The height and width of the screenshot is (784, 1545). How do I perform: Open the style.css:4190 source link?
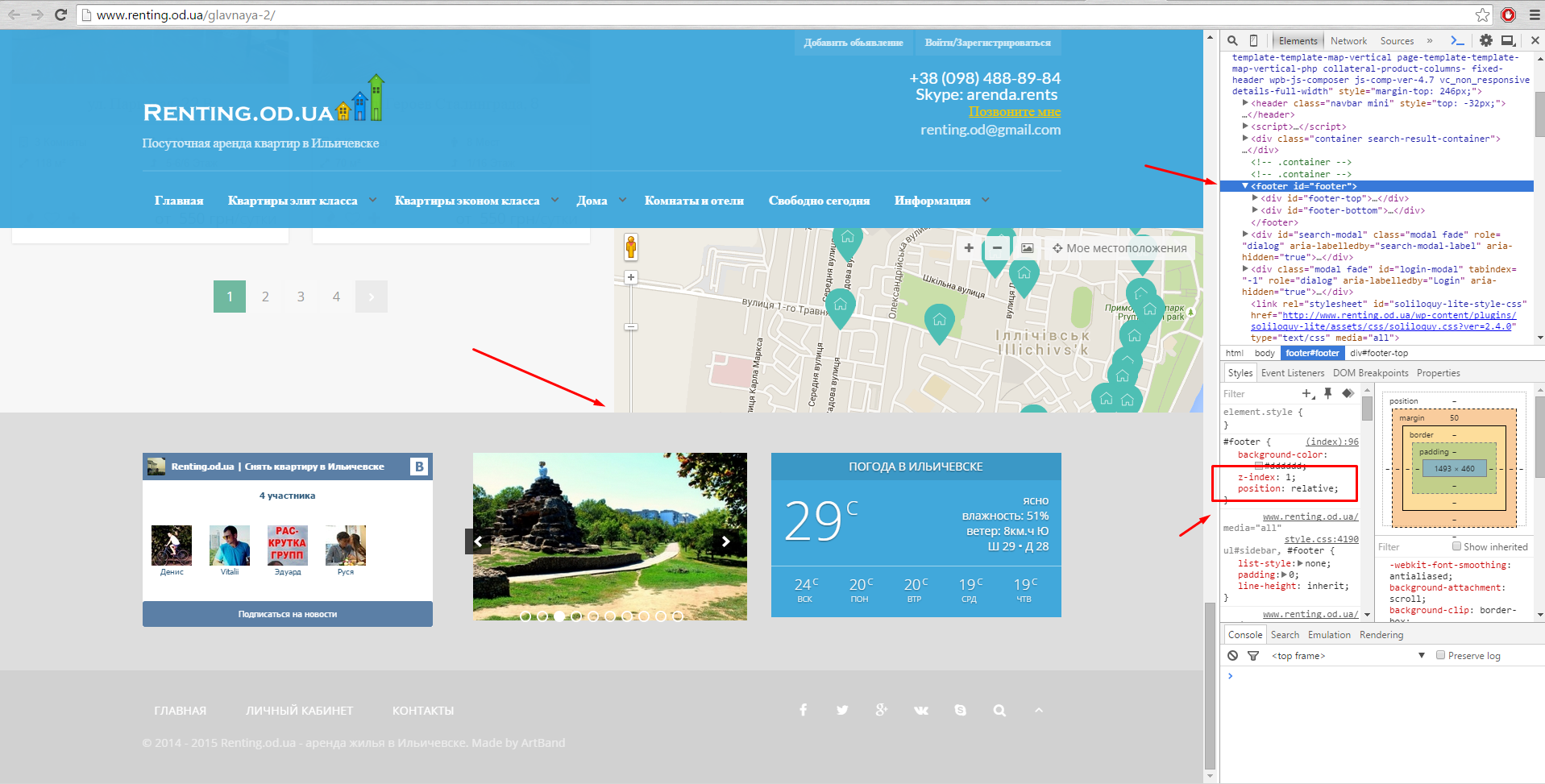point(1321,539)
